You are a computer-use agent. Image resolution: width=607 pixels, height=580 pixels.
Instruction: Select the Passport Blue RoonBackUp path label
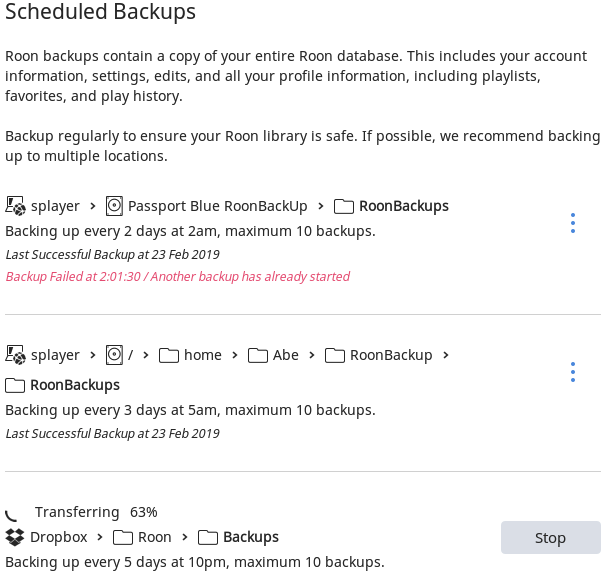click(x=218, y=206)
